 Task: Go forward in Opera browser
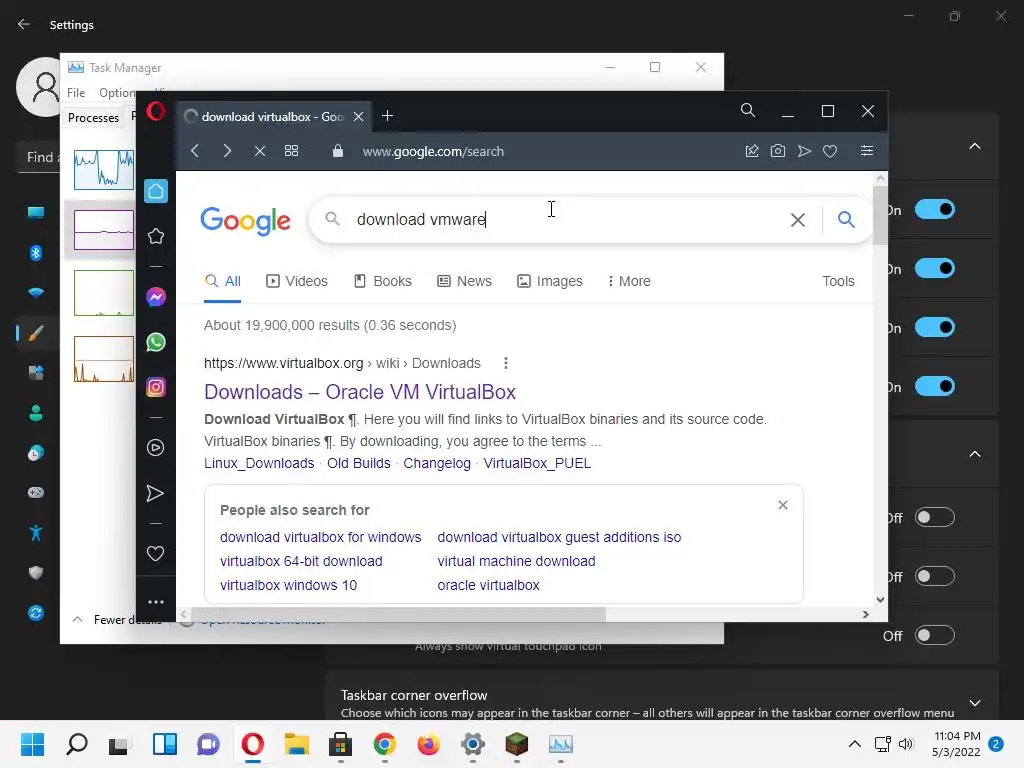click(x=227, y=151)
